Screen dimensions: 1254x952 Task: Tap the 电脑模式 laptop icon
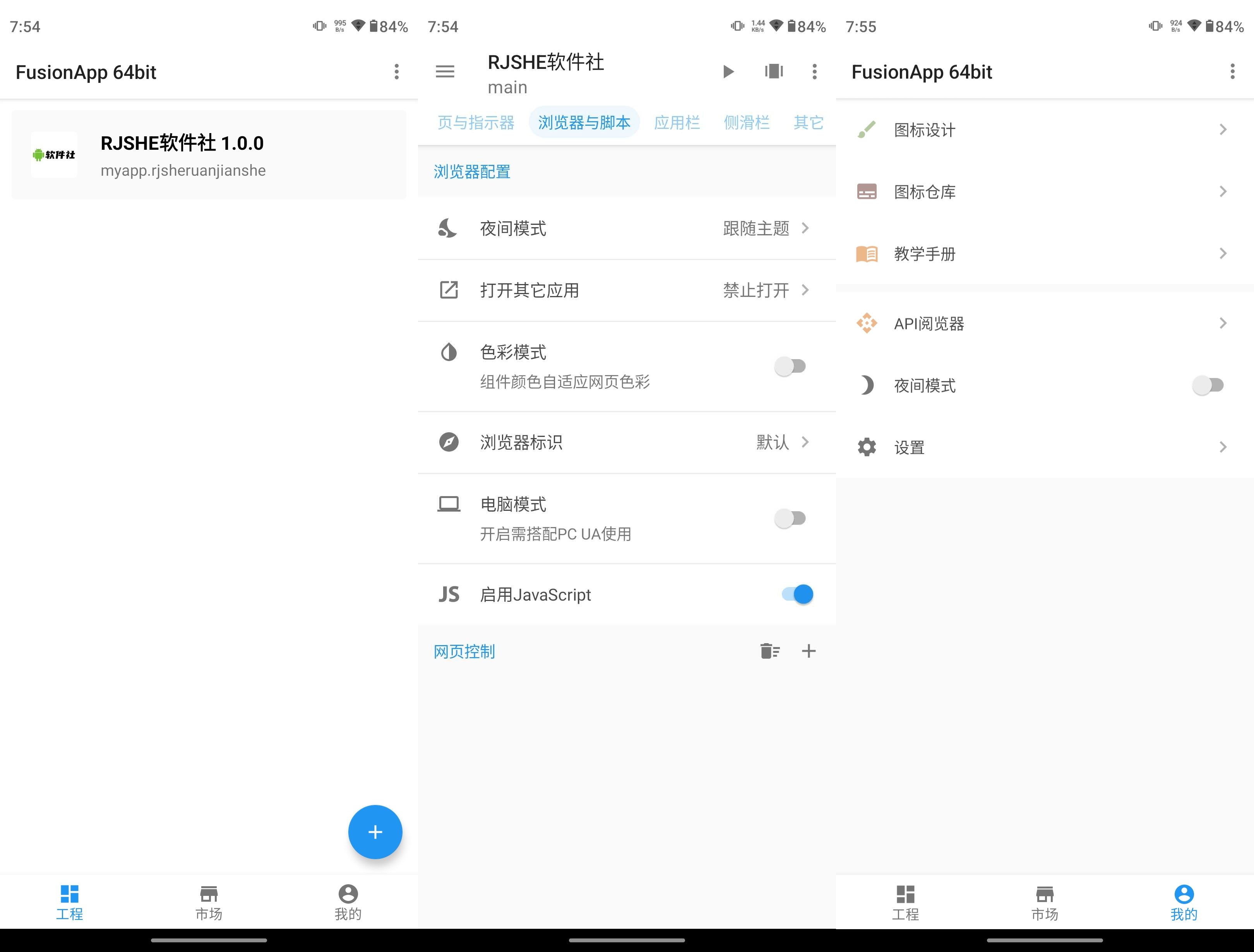click(449, 504)
